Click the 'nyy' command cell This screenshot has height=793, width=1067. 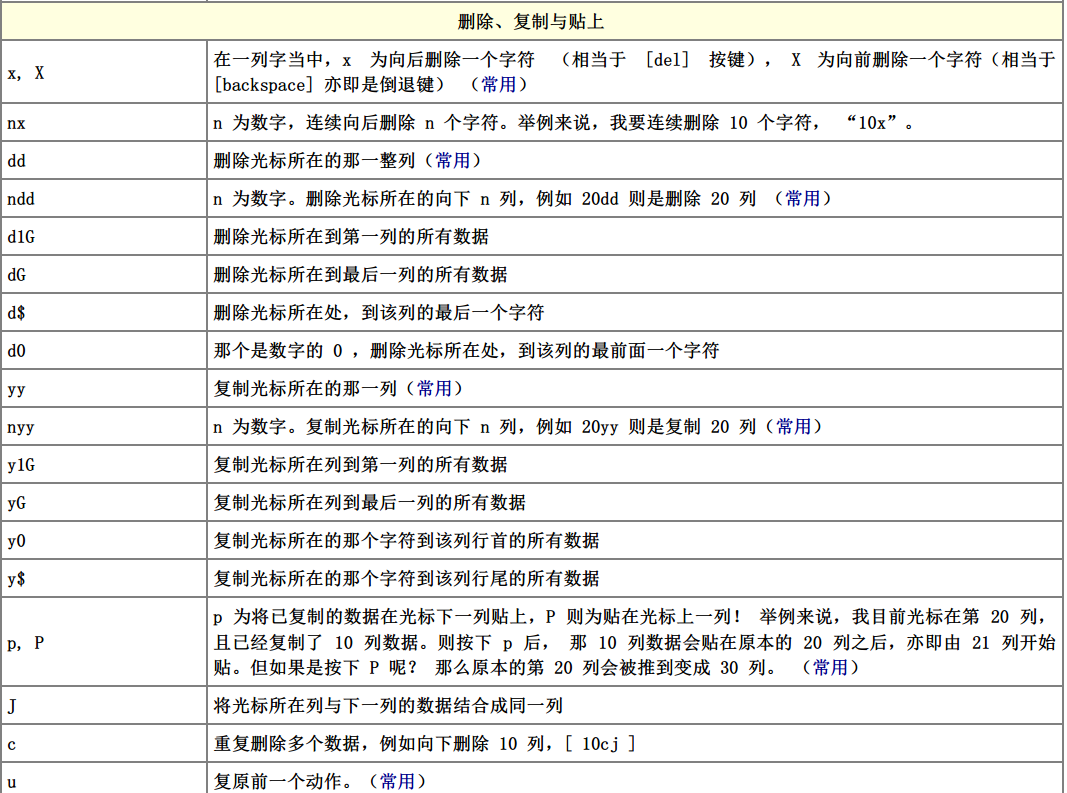104,427
